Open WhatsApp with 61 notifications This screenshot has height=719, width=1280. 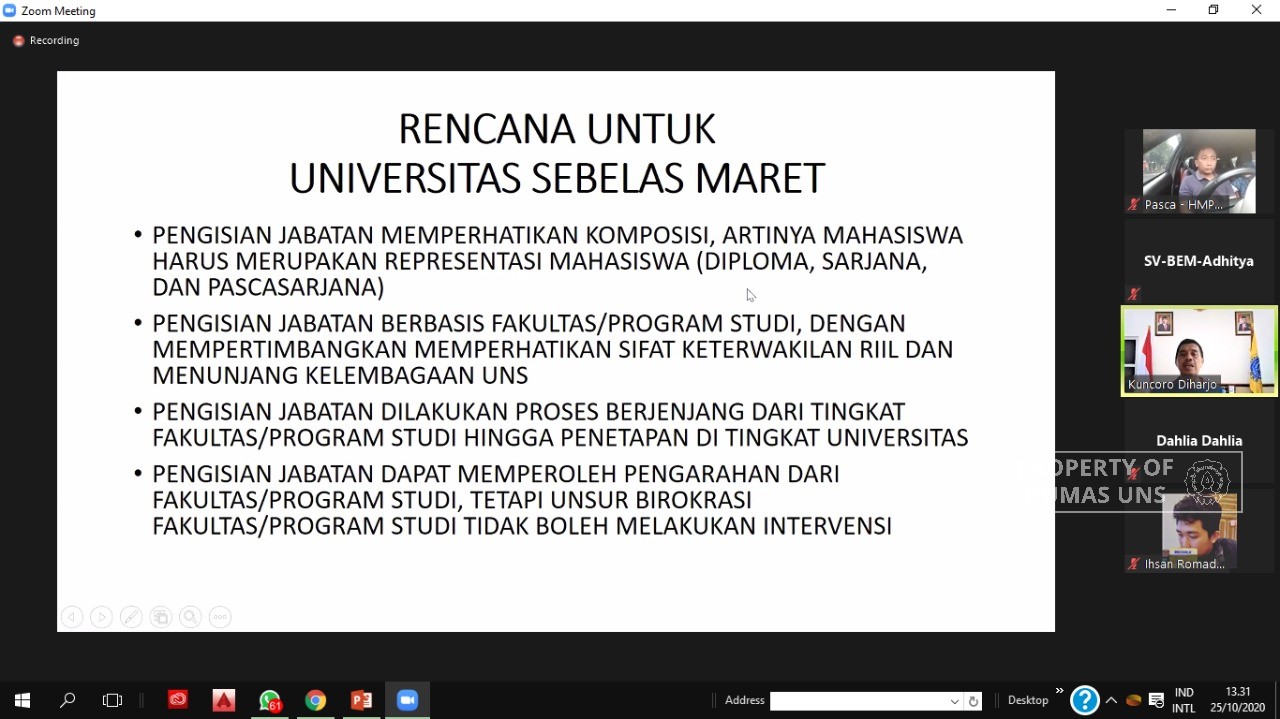[x=270, y=700]
